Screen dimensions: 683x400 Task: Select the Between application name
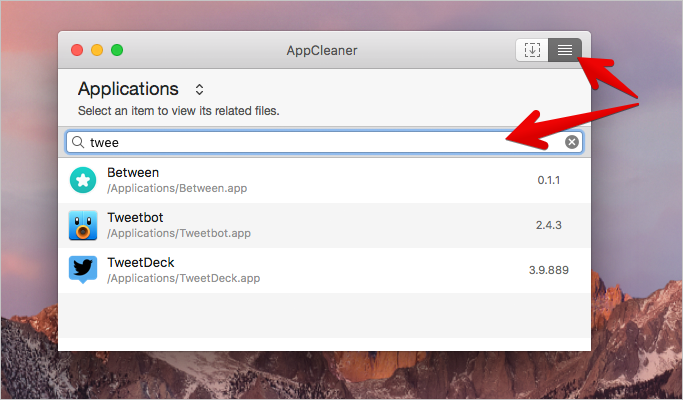133,173
